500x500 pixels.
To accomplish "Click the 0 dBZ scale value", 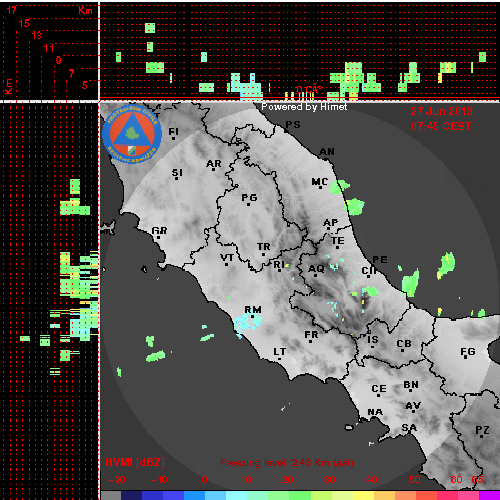I will click(204, 480).
